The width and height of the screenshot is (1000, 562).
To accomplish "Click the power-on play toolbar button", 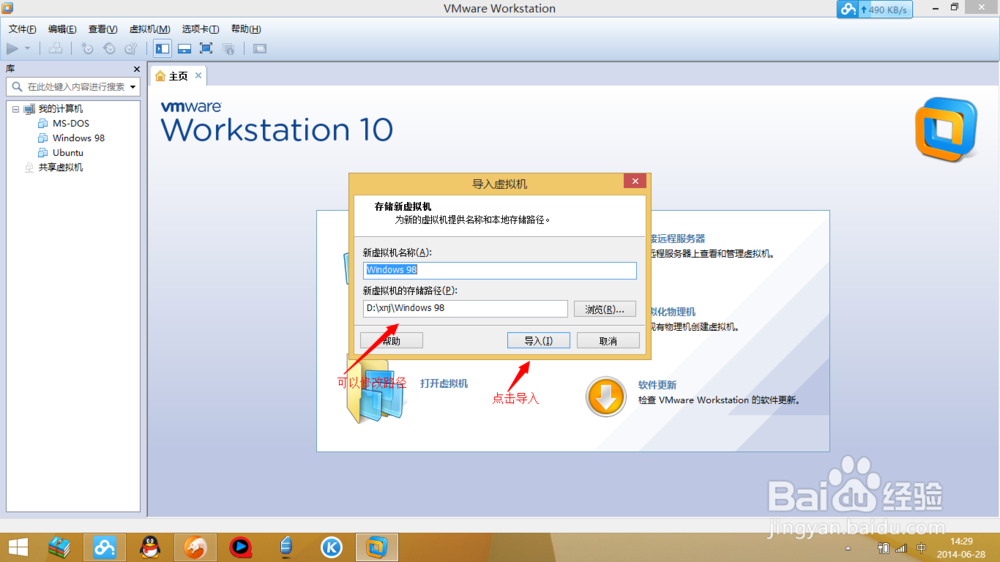I will [x=12, y=48].
